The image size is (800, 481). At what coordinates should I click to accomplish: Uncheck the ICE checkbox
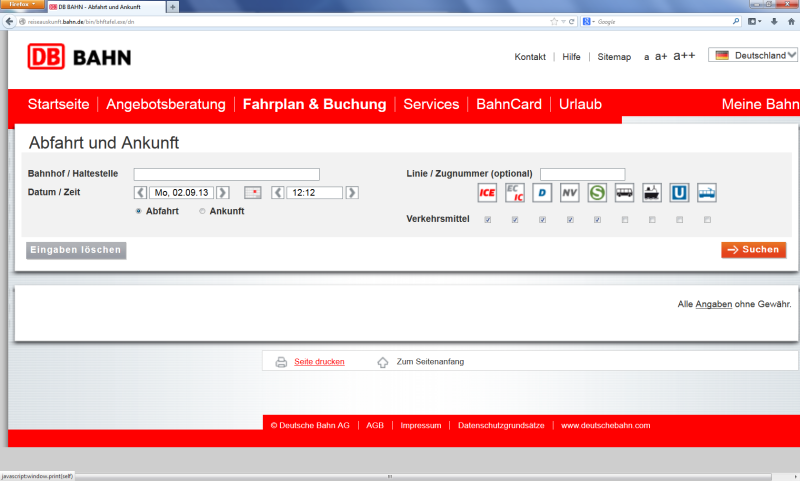point(488,220)
